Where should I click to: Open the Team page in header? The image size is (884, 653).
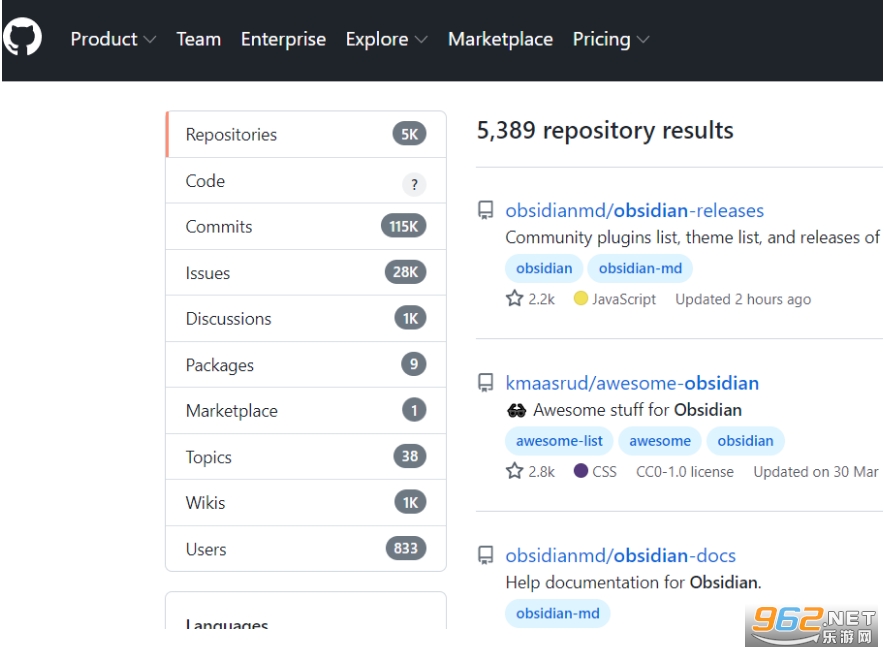[x=198, y=39]
